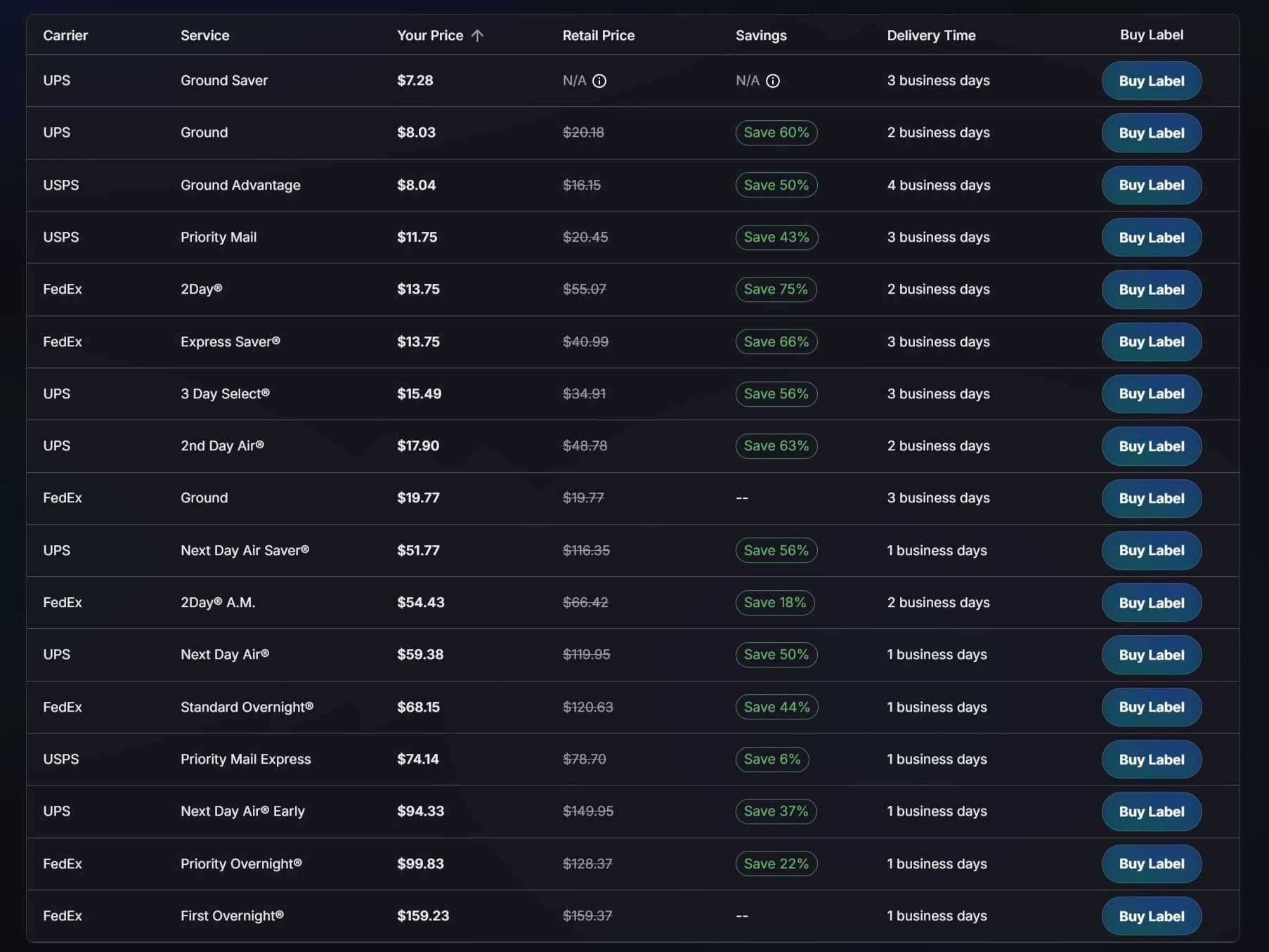Click the Save 56% badge for 3 Day Select
The image size is (1269, 952).
pos(776,394)
